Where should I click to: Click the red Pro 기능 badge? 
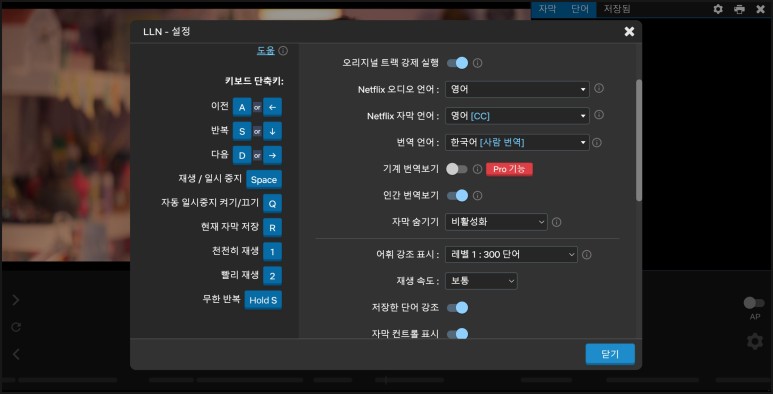509,169
